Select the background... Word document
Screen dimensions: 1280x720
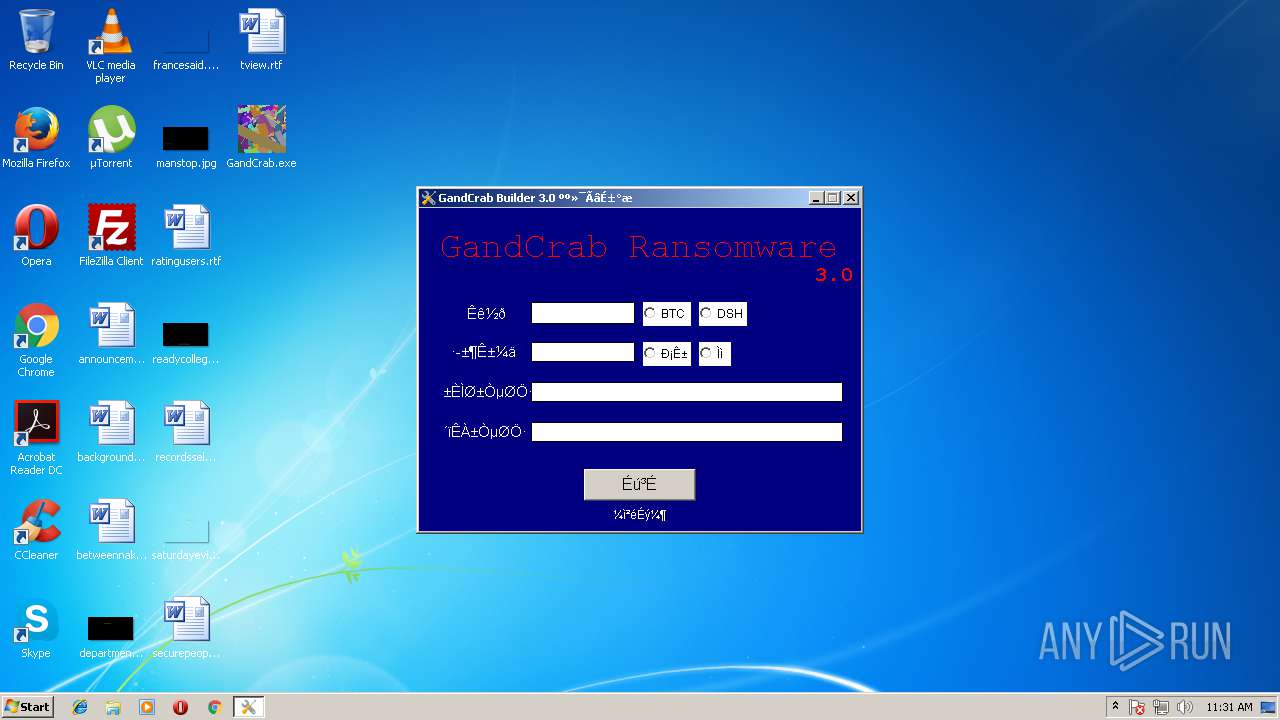[x=111, y=432]
